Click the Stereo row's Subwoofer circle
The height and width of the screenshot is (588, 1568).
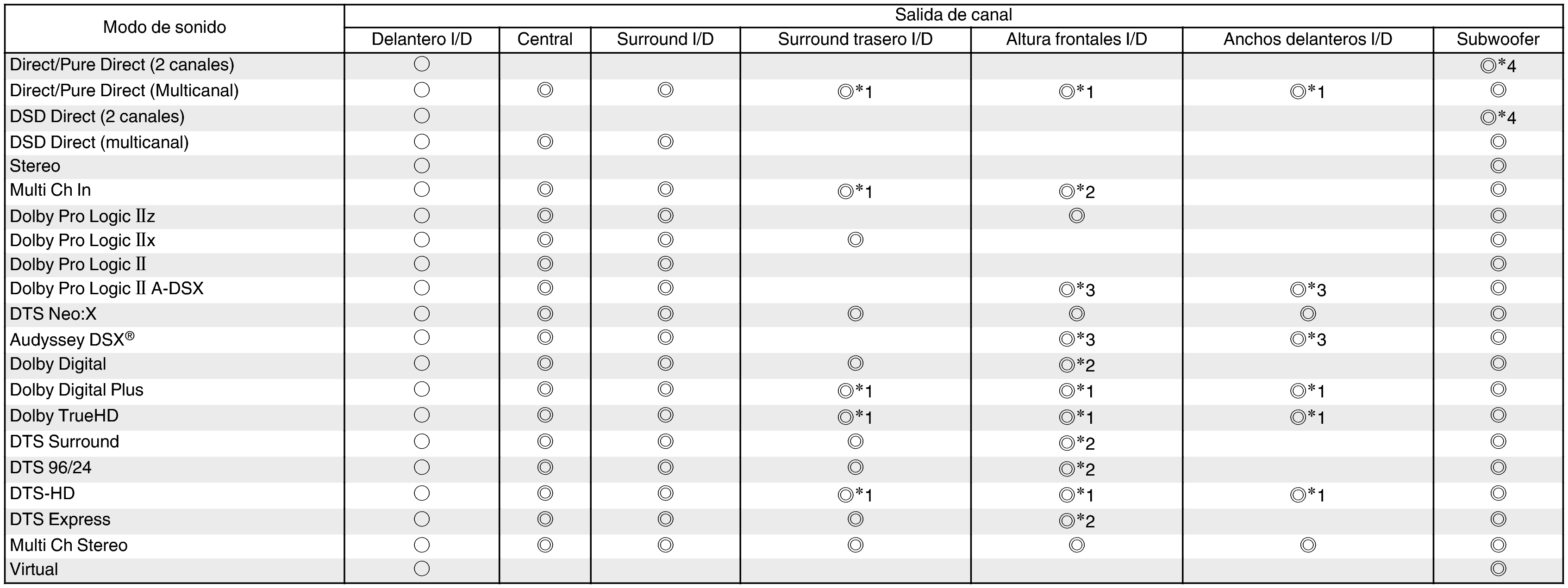[x=1498, y=166]
